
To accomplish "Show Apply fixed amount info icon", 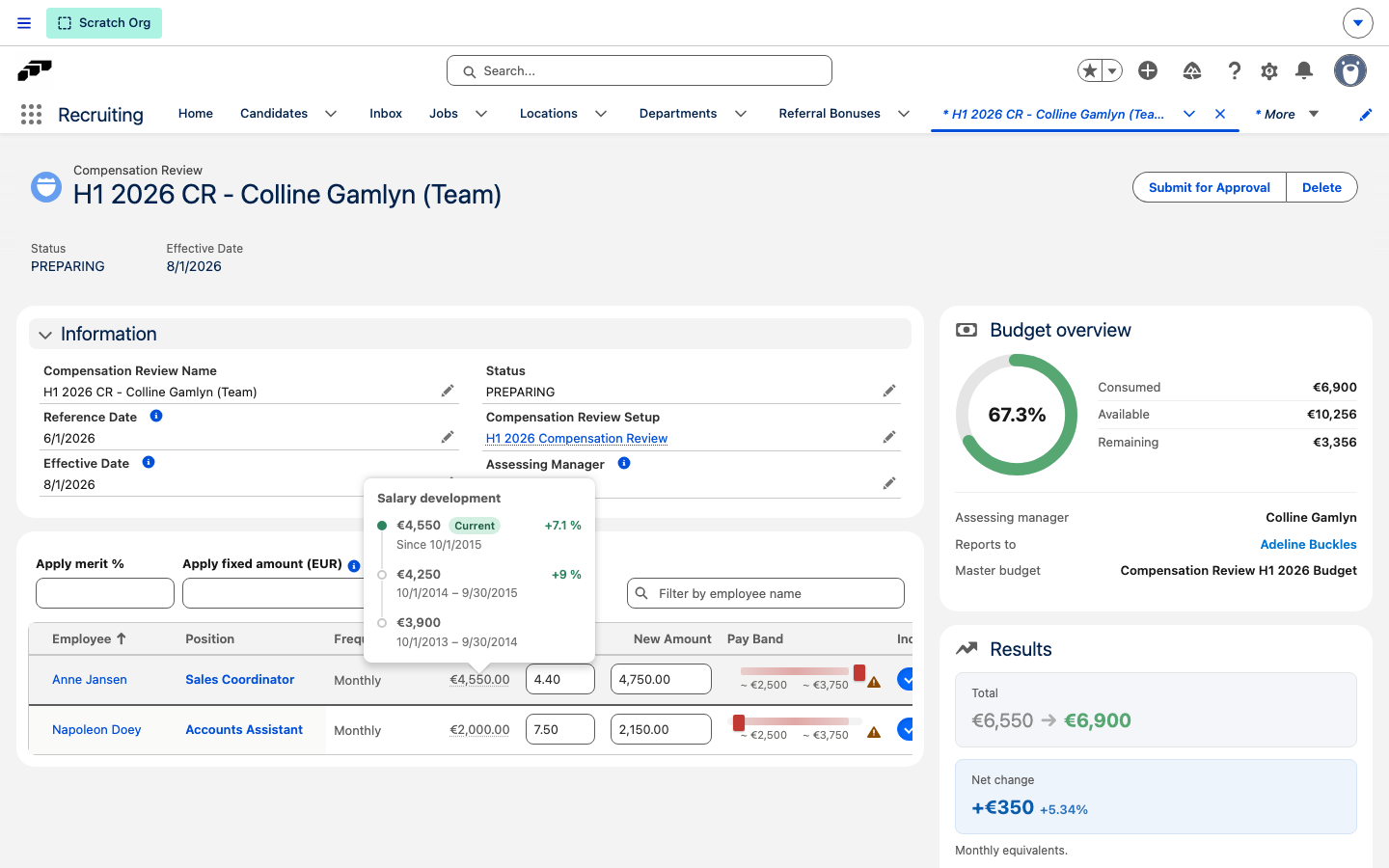I will point(354,566).
